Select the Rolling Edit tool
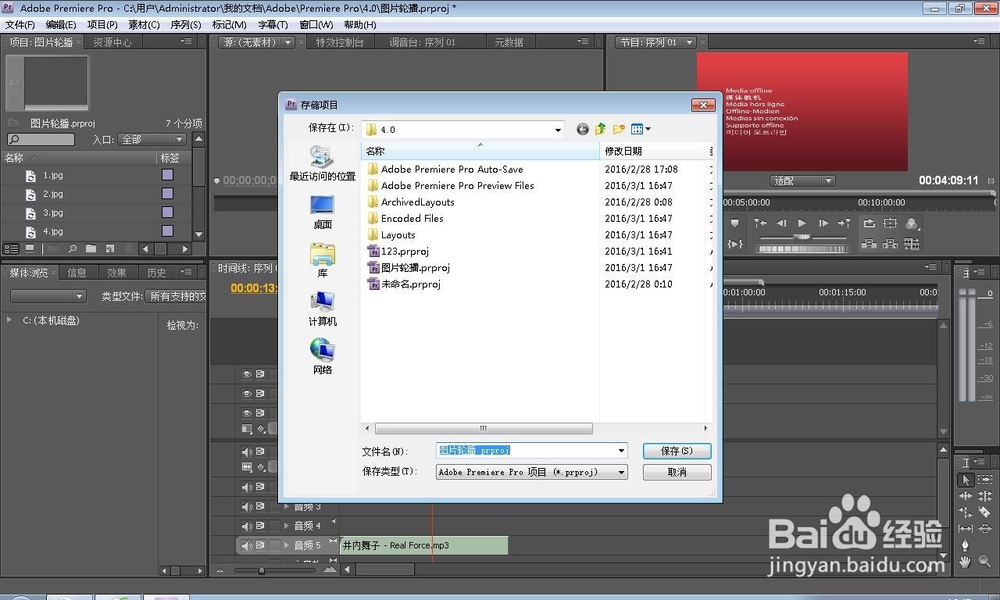The height and width of the screenshot is (600, 1000). [985, 496]
